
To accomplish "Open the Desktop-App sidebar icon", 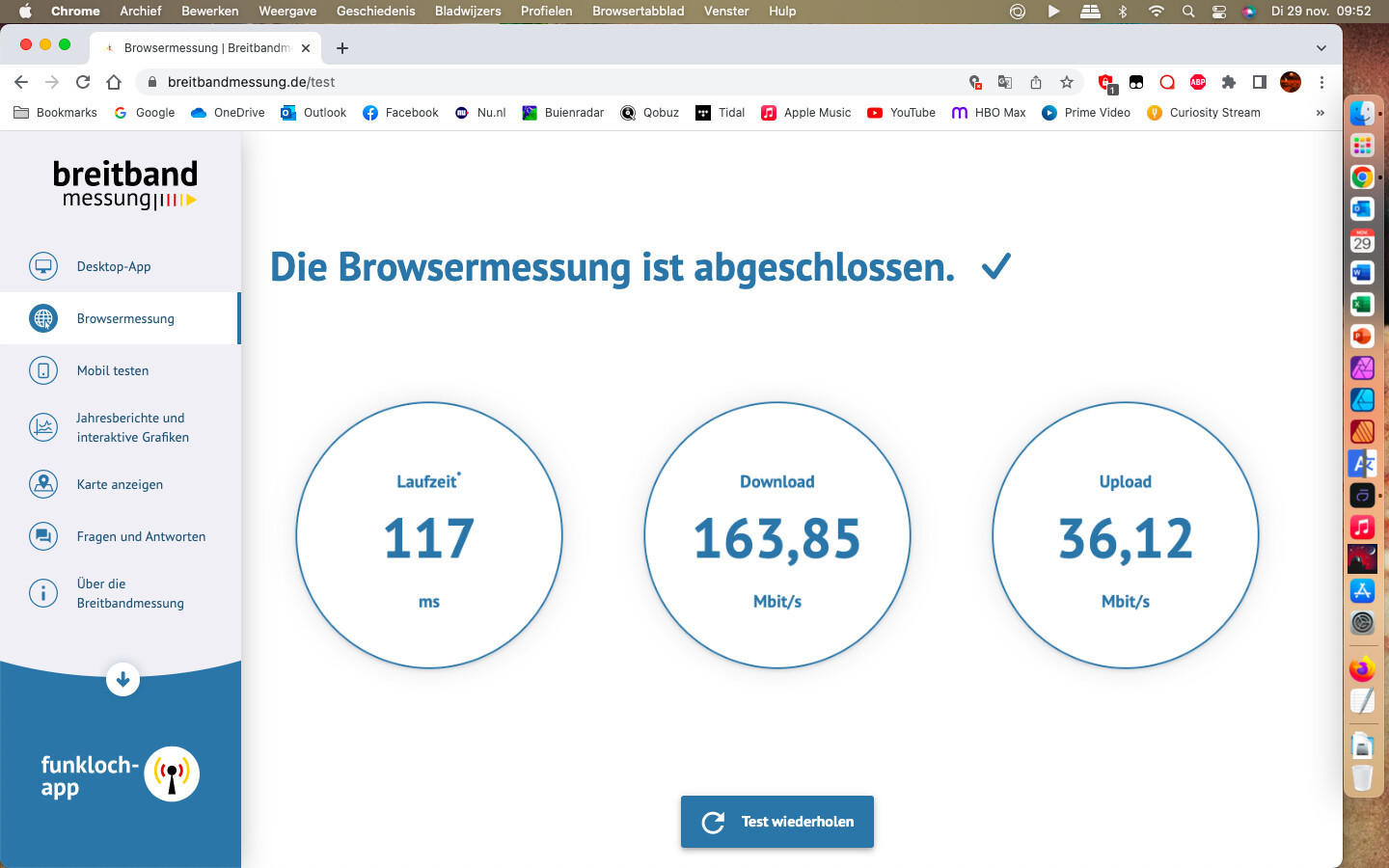I will pos(43,266).
